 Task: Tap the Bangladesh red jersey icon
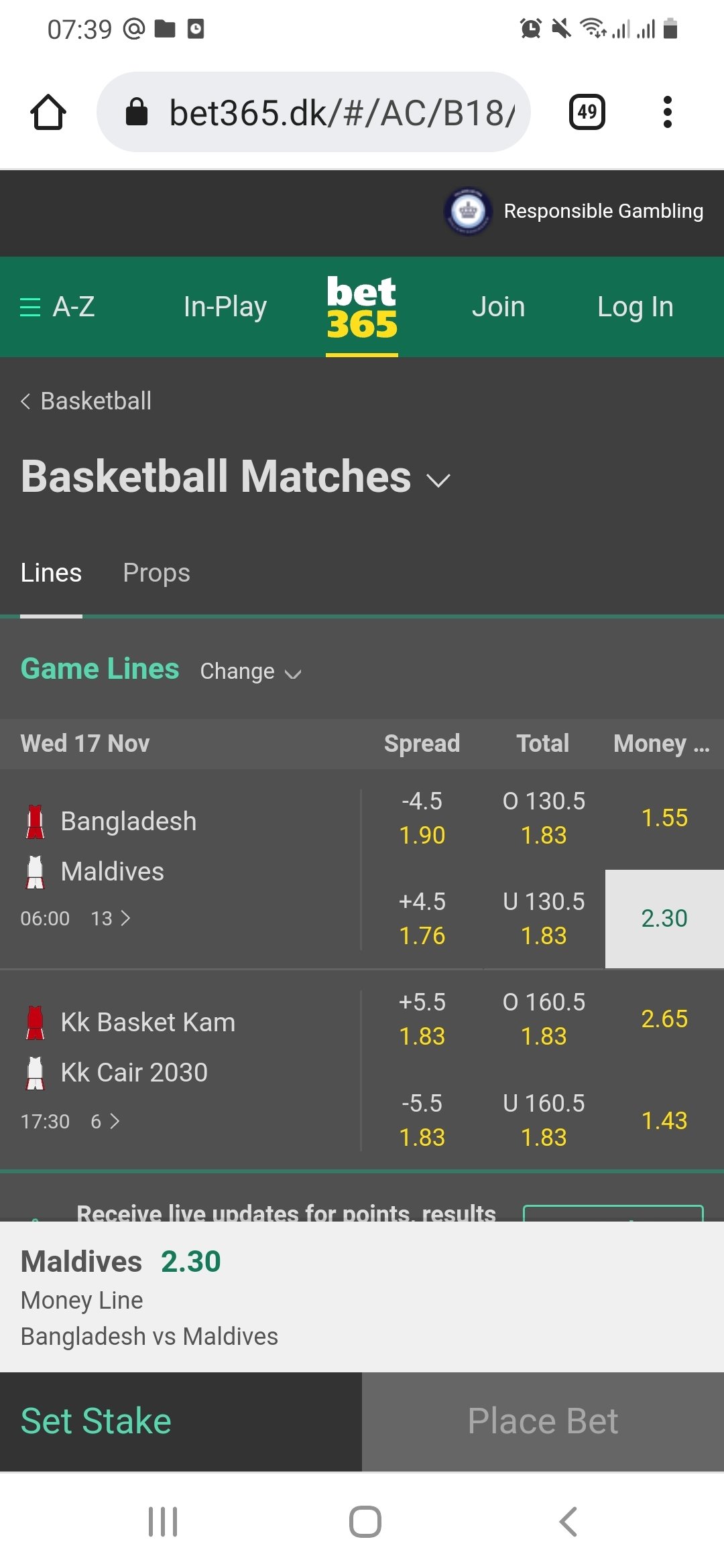tap(36, 822)
